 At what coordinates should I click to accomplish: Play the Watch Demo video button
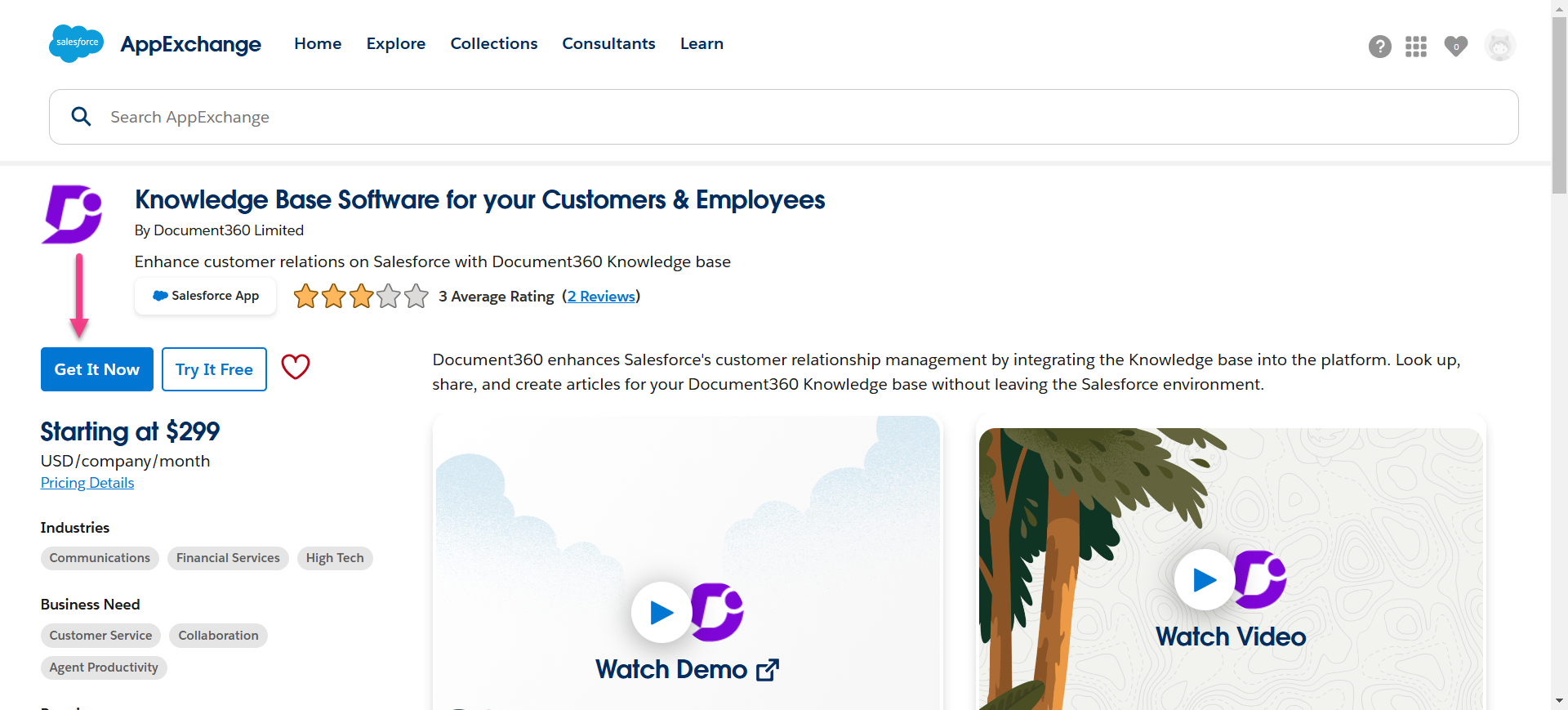(661, 612)
